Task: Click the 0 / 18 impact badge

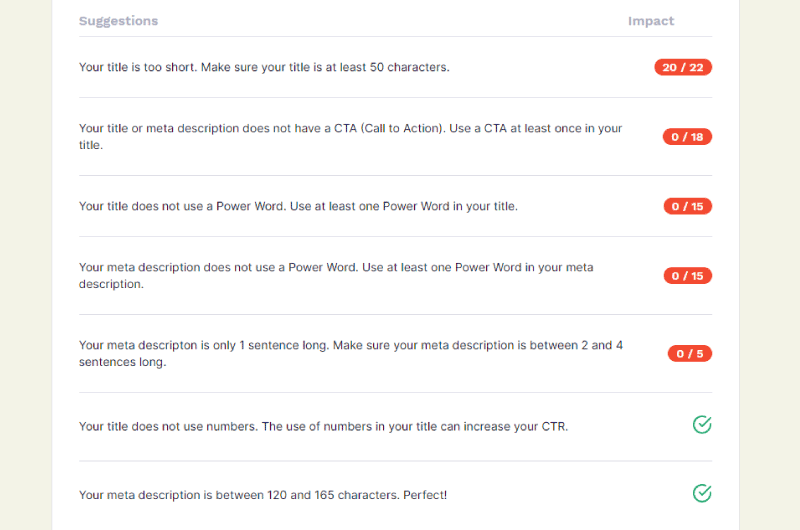Action: click(687, 137)
